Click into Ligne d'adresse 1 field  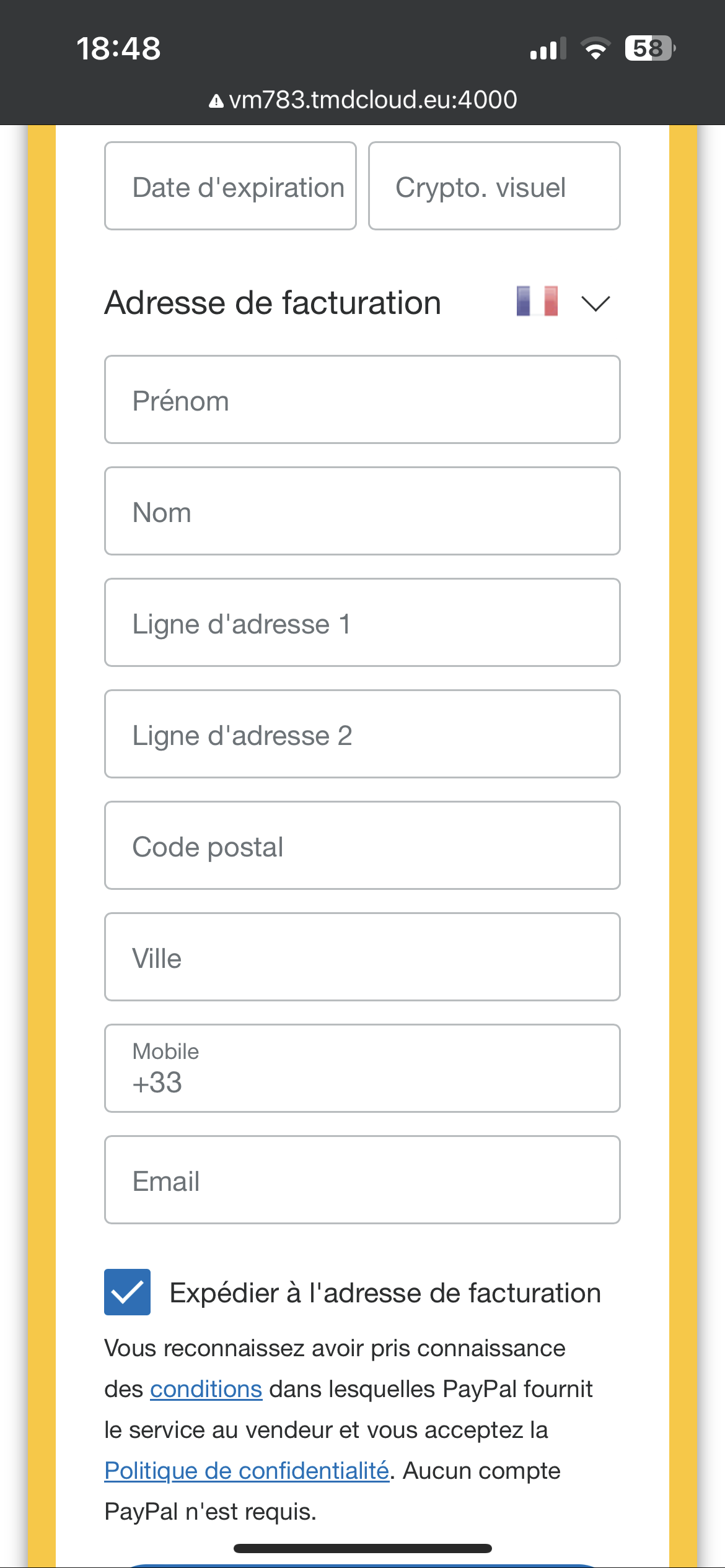tap(362, 622)
